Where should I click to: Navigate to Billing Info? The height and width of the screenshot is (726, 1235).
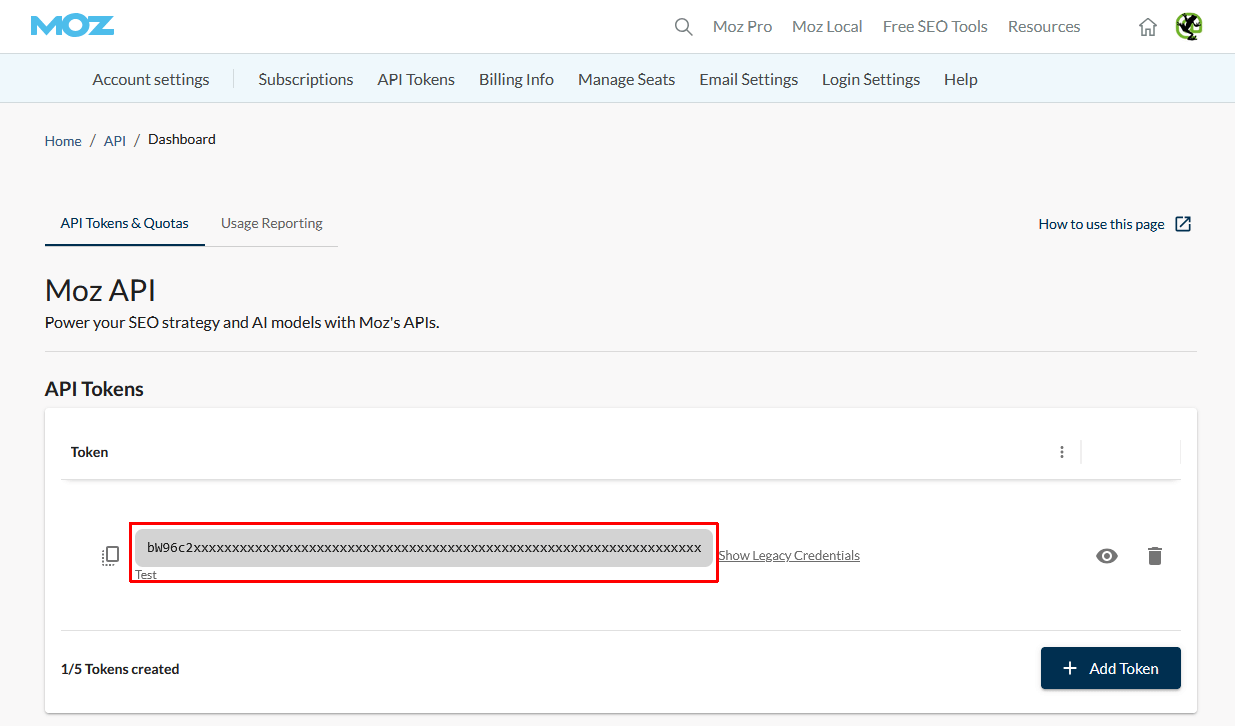click(516, 79)
